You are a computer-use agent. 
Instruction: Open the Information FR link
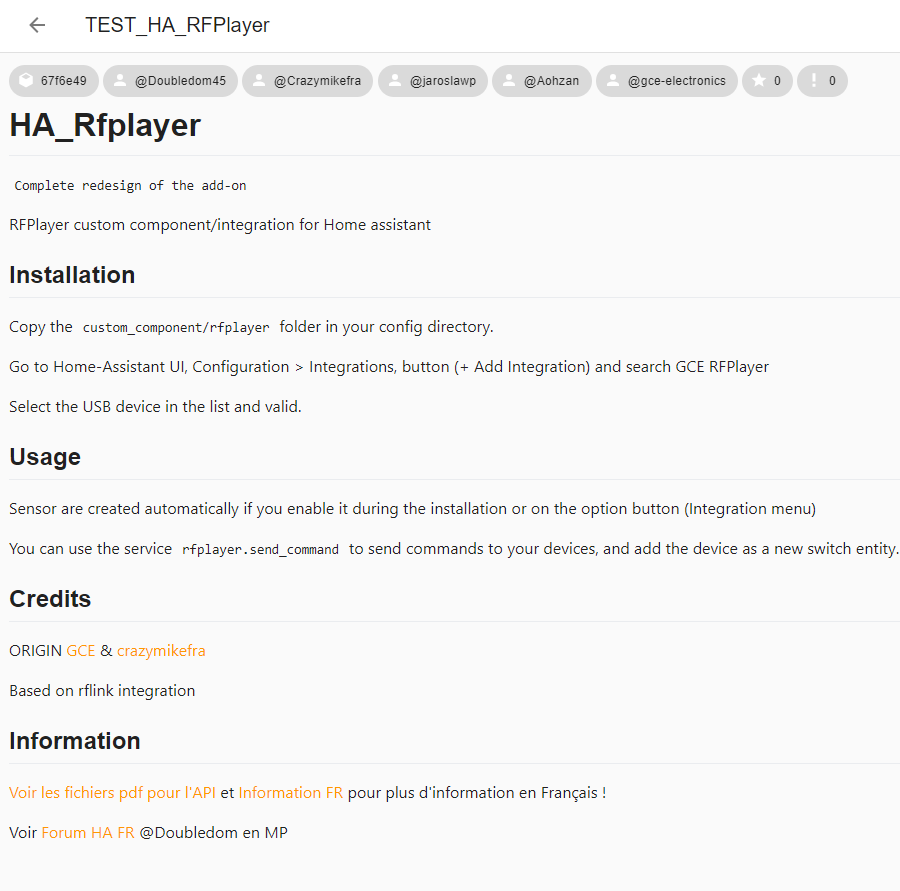coord(290,792)
